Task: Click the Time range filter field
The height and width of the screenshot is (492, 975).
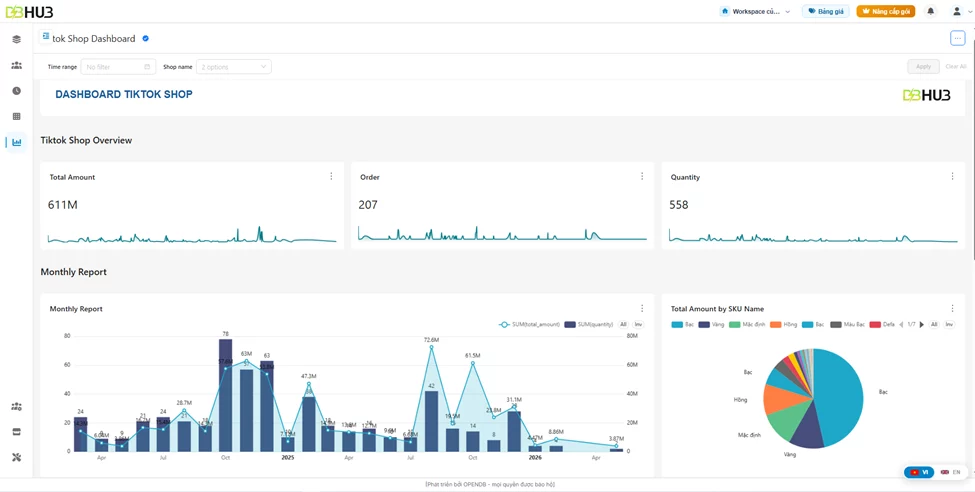Action: (x=118, y=67)
